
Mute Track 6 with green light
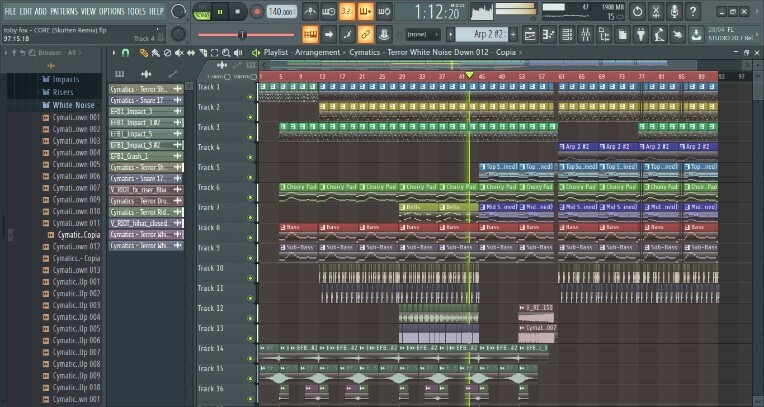(250, 197)
